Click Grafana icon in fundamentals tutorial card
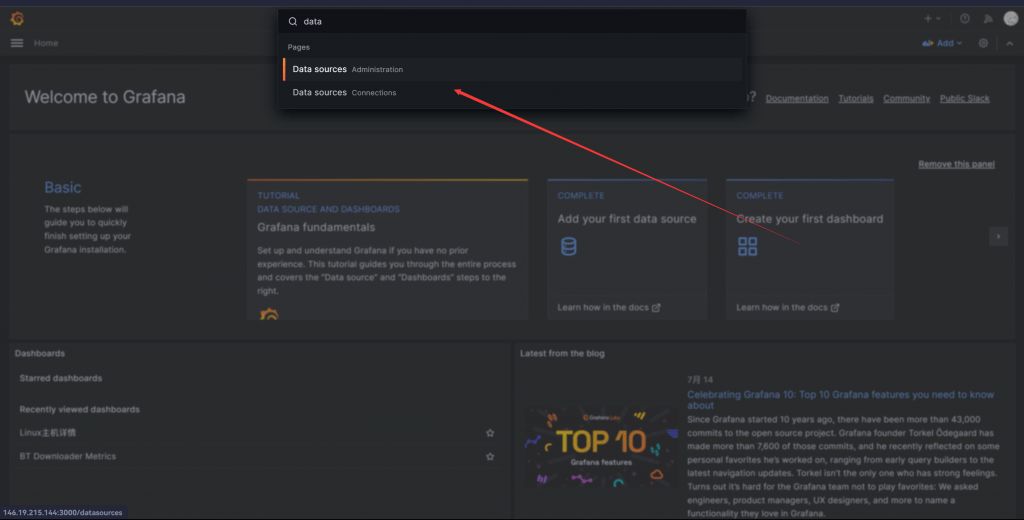1024x520 pixels. click(x=269, y=314)
